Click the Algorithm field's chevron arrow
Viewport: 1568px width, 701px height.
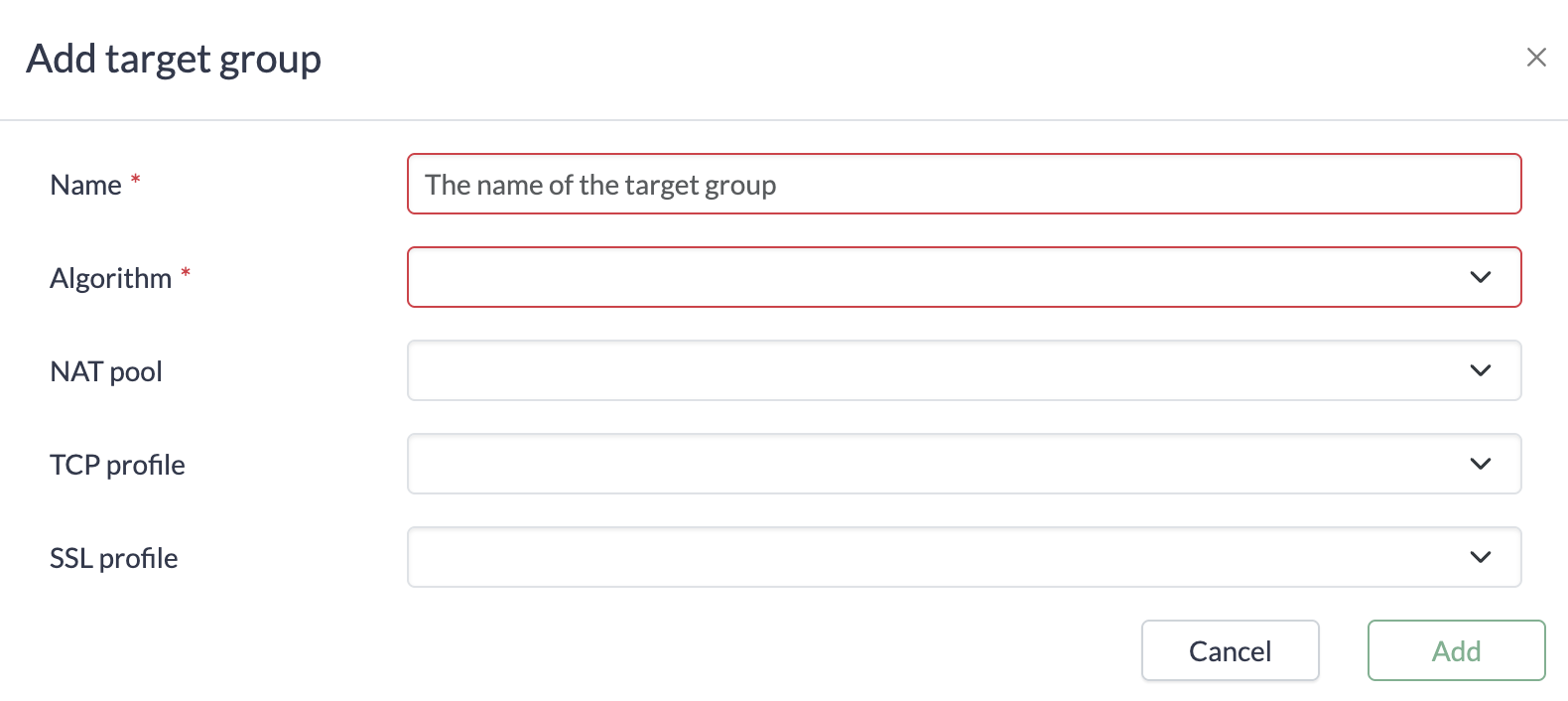point(1480,277)
